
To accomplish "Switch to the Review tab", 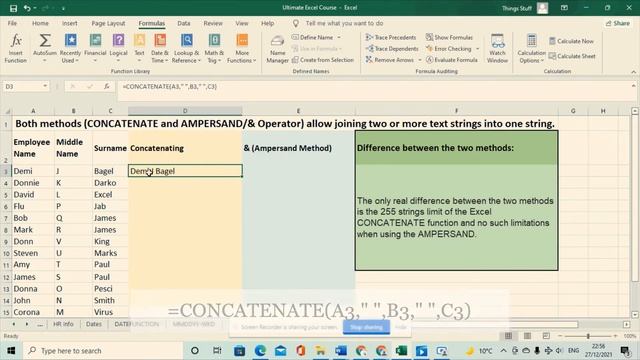I will point(213,23).
